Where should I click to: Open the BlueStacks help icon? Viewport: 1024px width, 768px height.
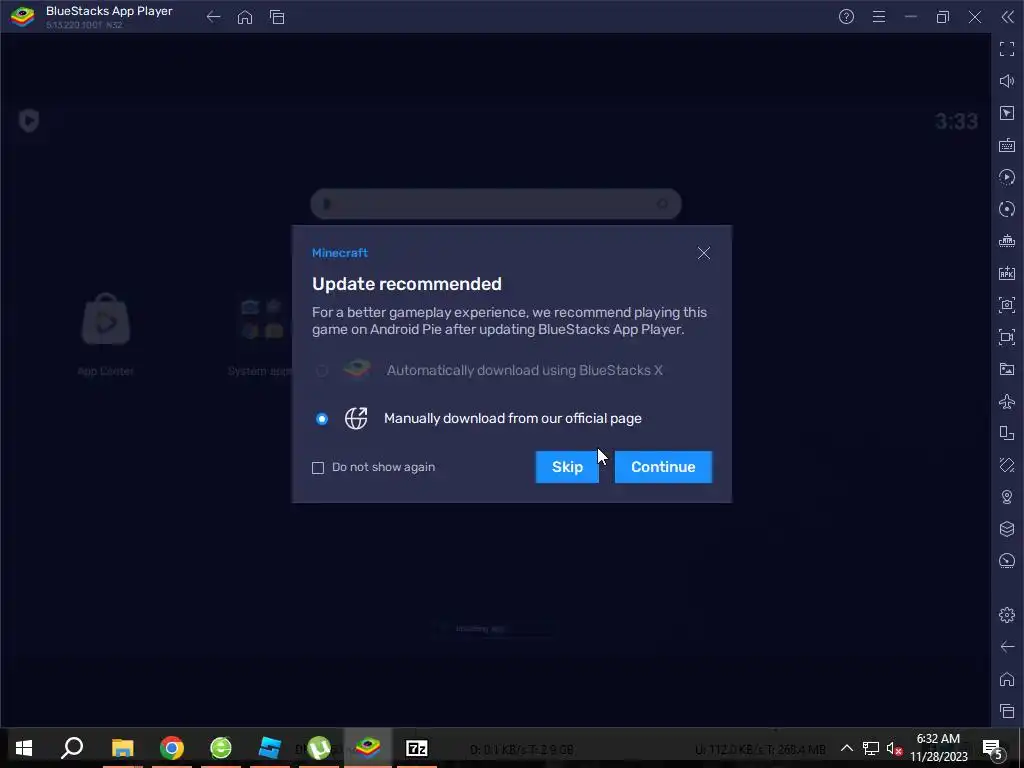pyautogui.click(x=846, y=17)
